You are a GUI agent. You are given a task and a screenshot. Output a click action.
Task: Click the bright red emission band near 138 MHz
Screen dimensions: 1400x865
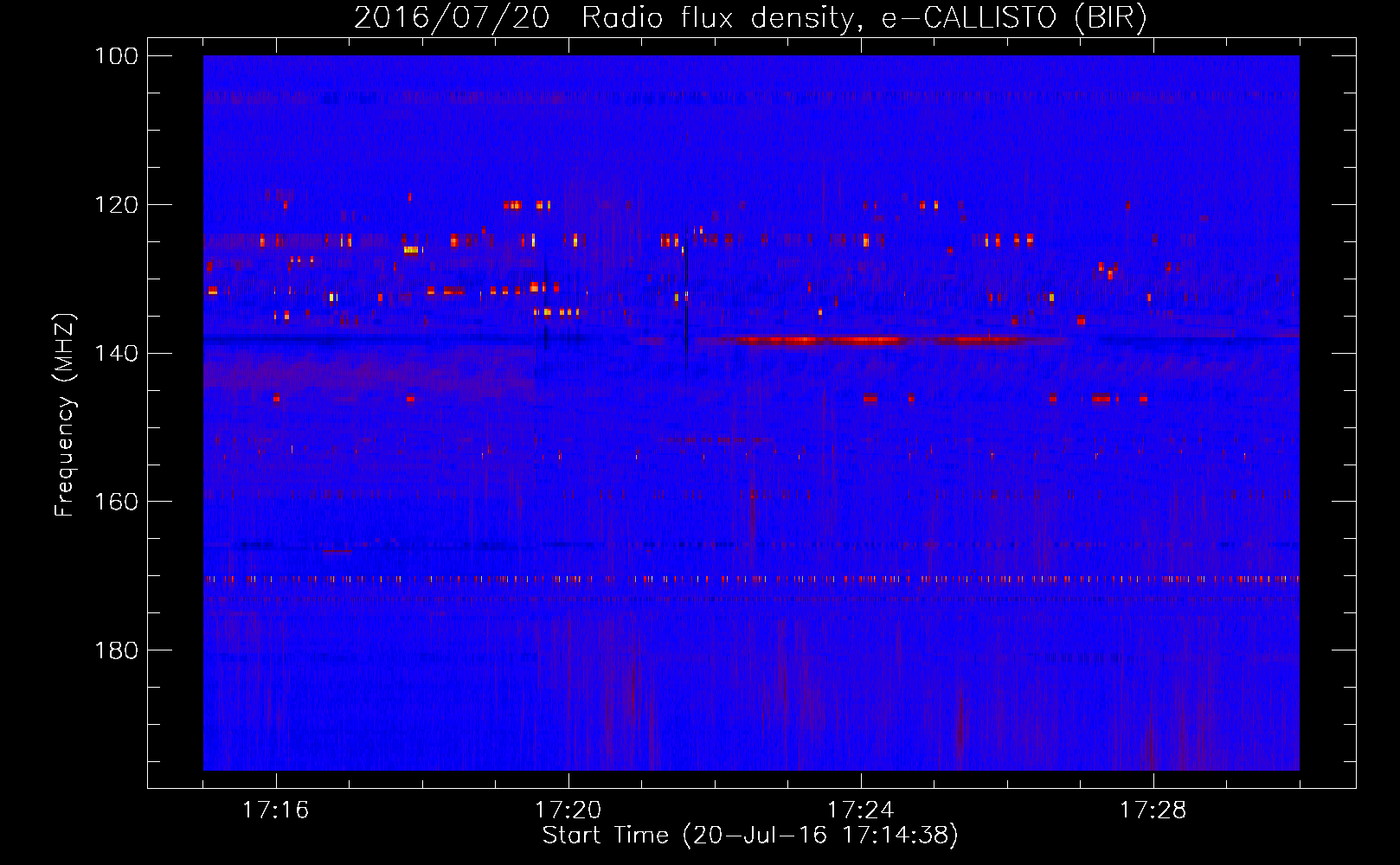883,340
